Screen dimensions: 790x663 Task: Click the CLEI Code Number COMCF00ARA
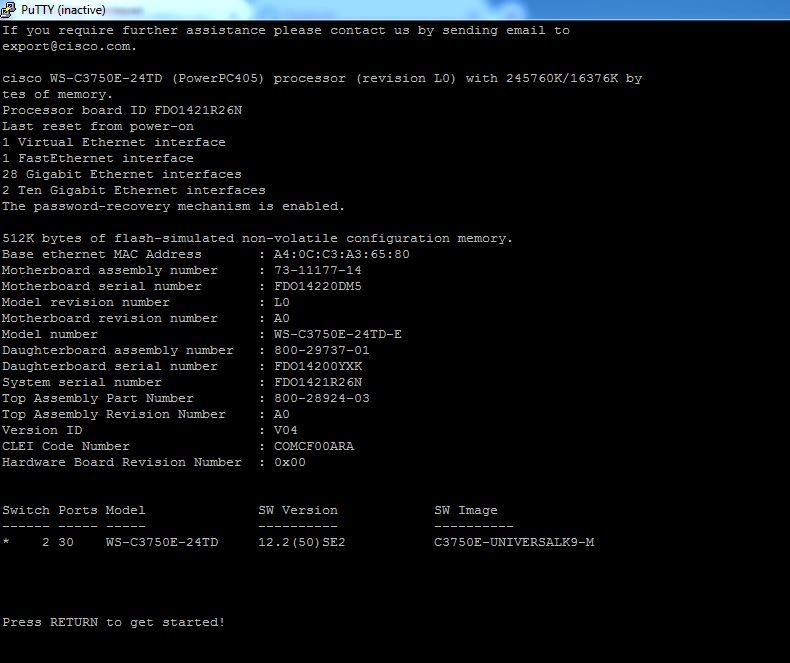314,446
